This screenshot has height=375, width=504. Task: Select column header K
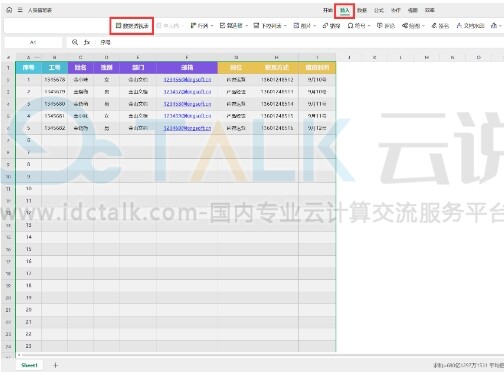375,57
